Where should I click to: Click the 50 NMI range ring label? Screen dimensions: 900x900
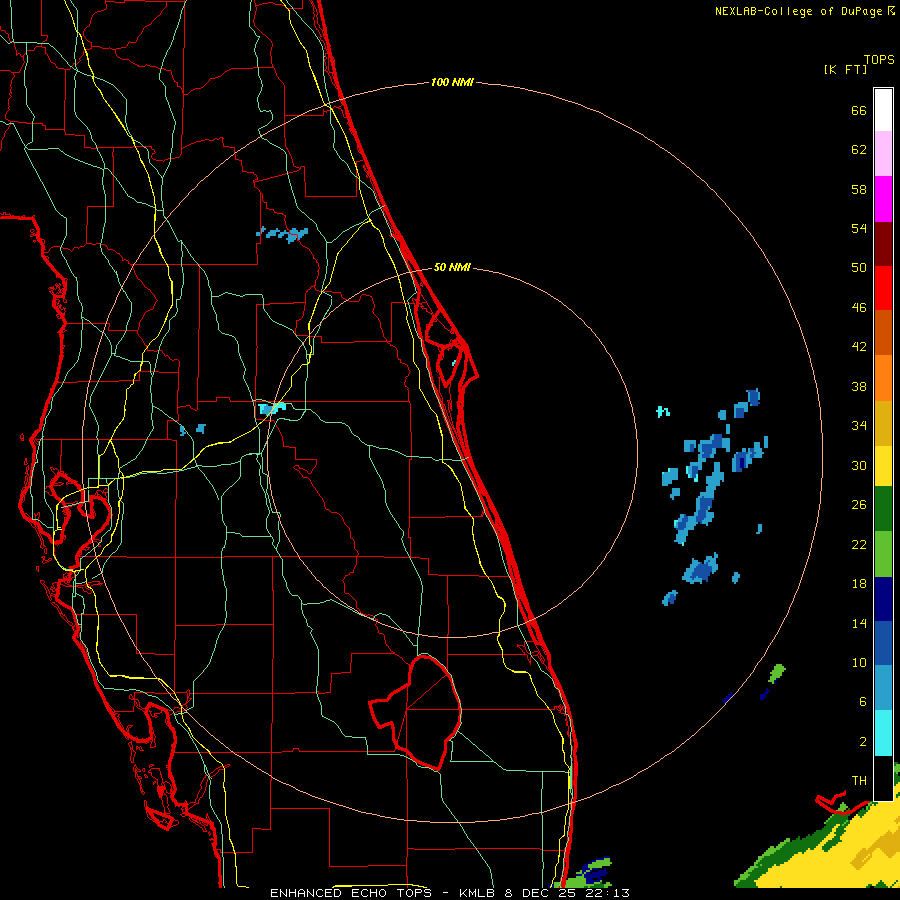(x=452, y=267)
